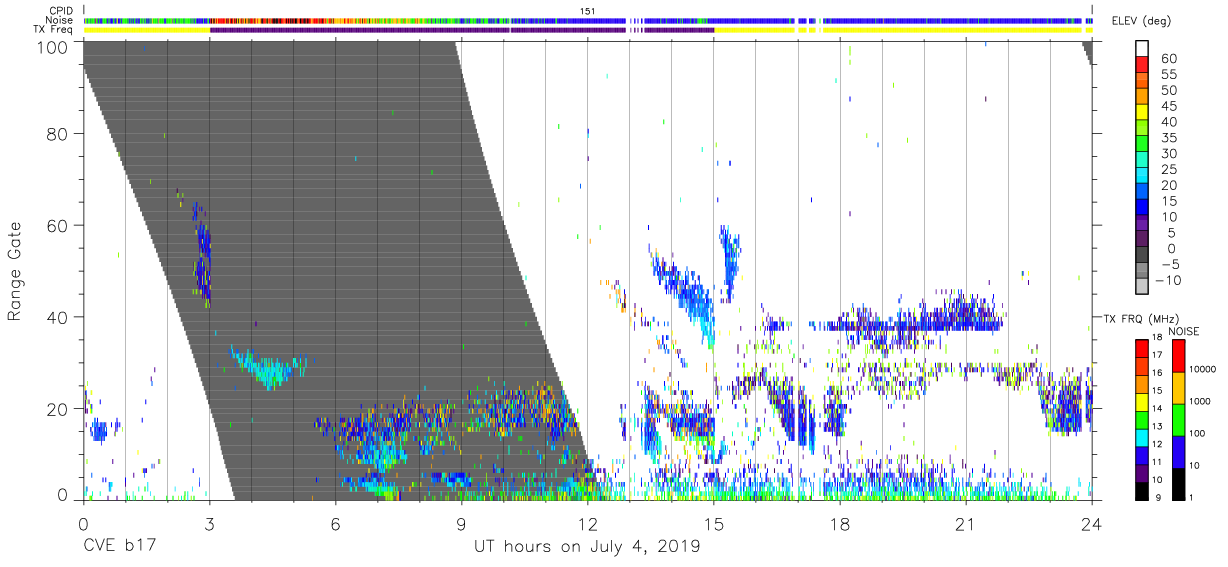Click the TX FRQ (MHz) legend title
The width and height of the screenshot is (1228, 567).
pos(1135,318)
